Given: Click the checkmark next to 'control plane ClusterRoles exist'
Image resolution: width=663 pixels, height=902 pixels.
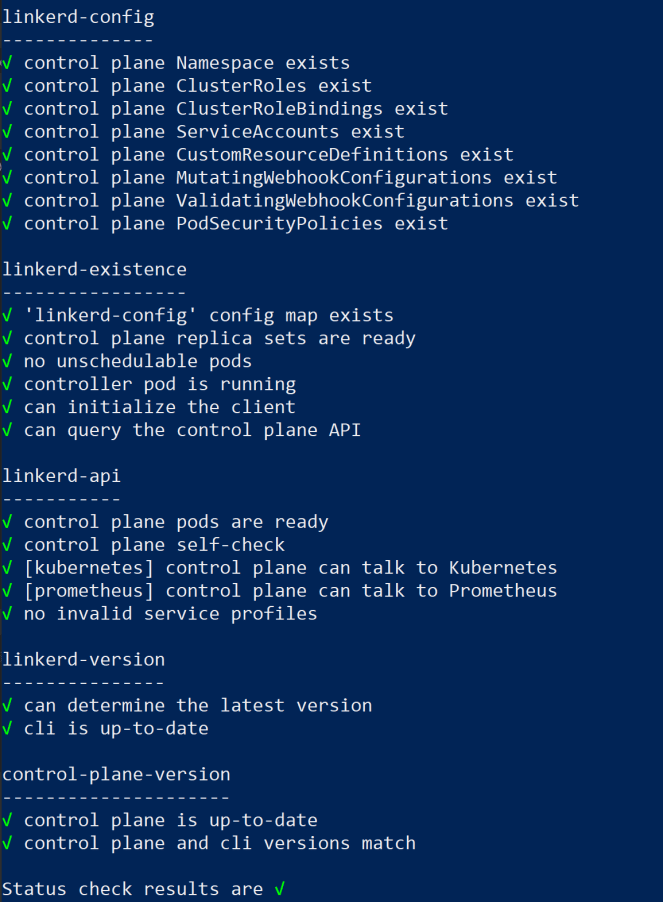Looking at the screenshot, I should click(8, 86).
